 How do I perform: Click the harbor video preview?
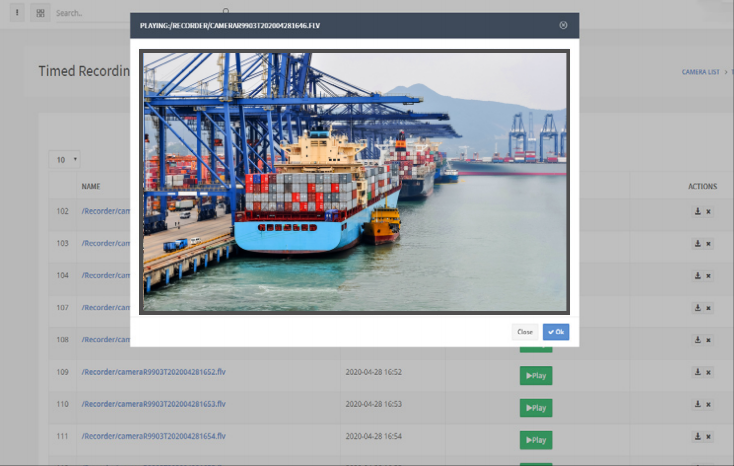(x=355, y=182)
